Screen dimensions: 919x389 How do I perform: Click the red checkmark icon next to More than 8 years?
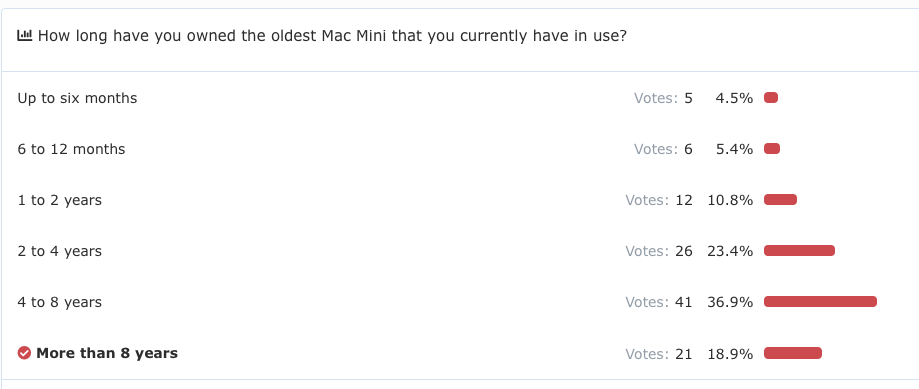(24, 353)
